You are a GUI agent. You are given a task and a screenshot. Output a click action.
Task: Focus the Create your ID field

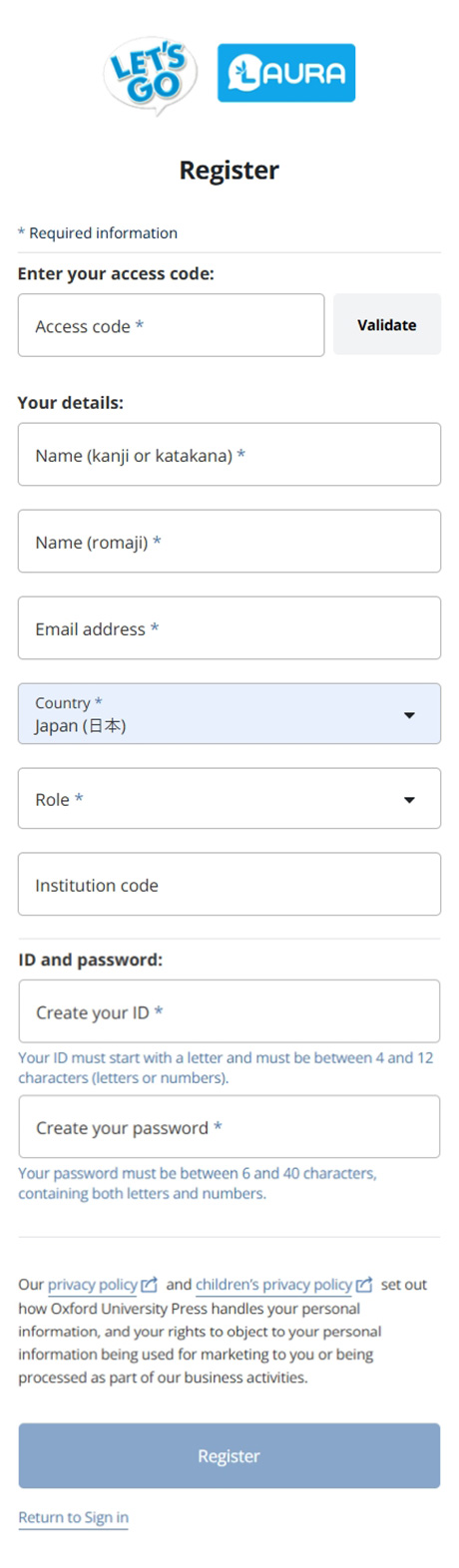[229, 1011]
